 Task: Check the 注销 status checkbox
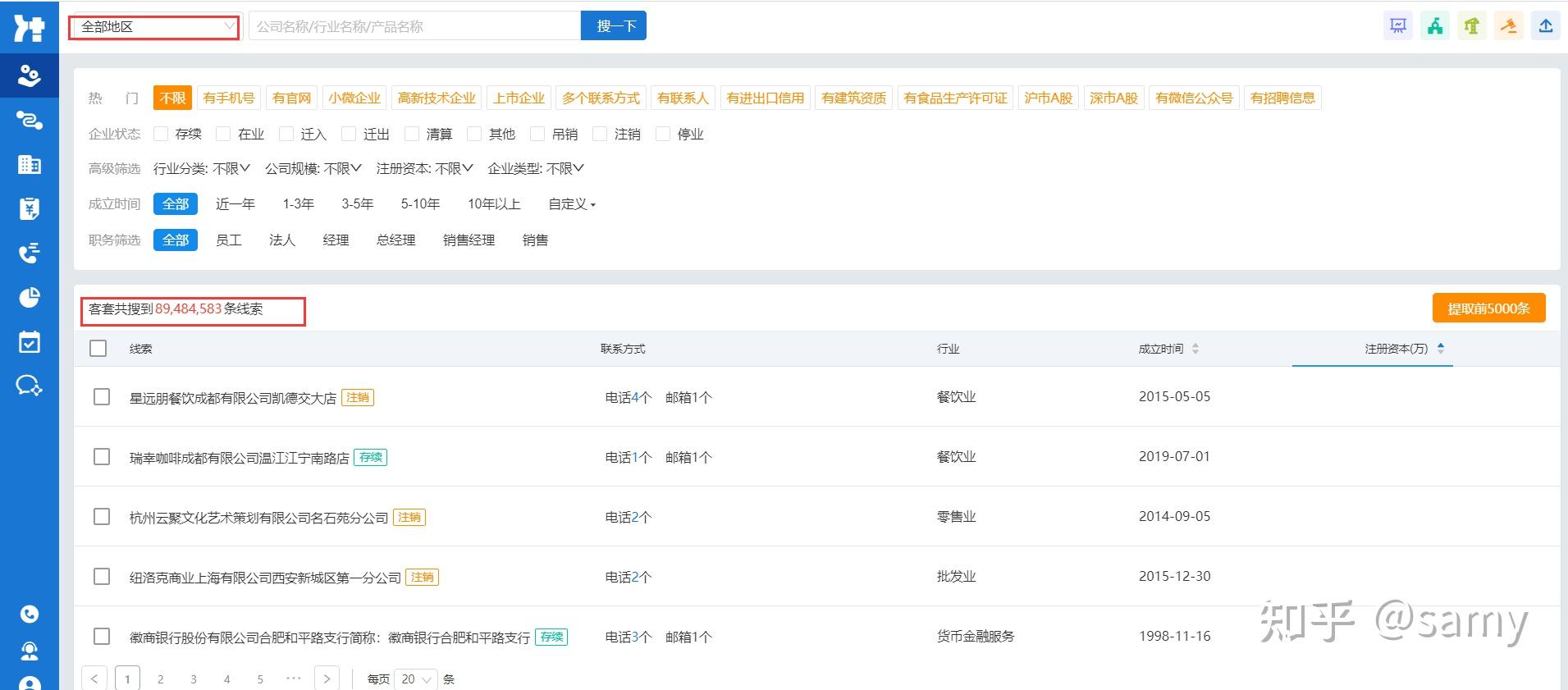click(600, 134)
